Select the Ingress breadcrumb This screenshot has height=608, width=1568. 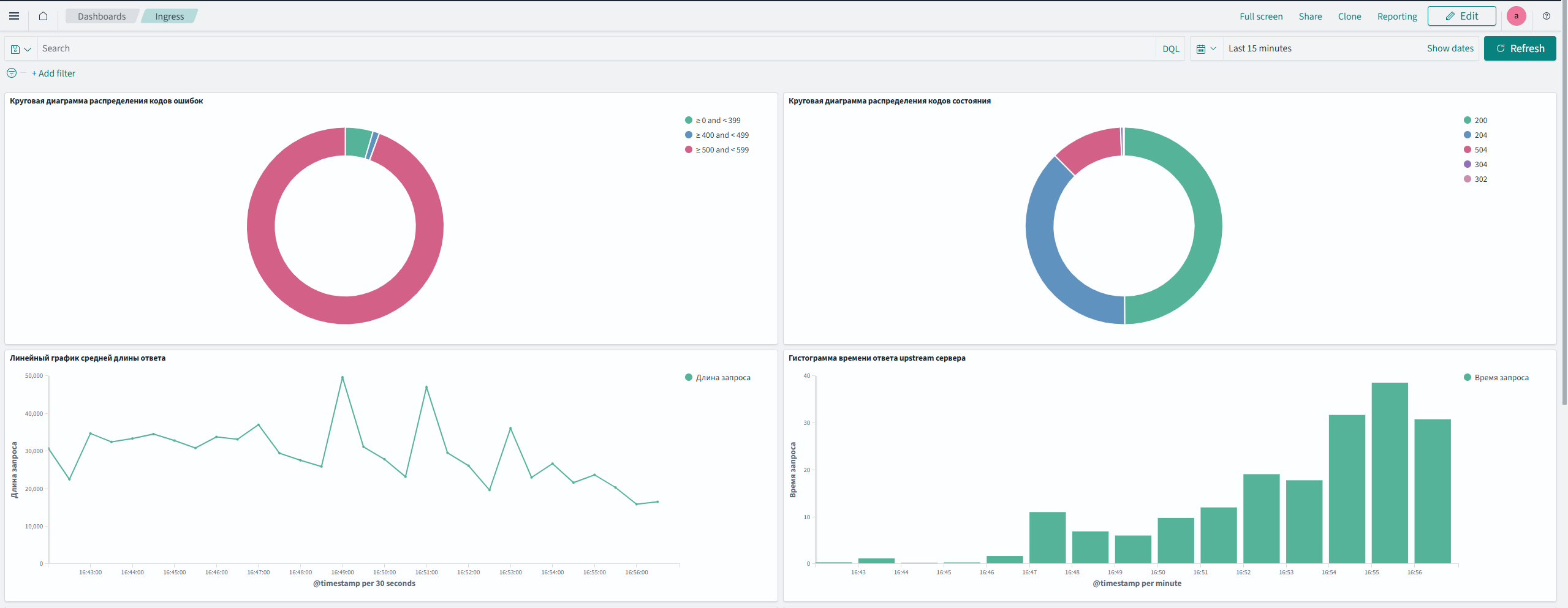(x=169, y=17)
